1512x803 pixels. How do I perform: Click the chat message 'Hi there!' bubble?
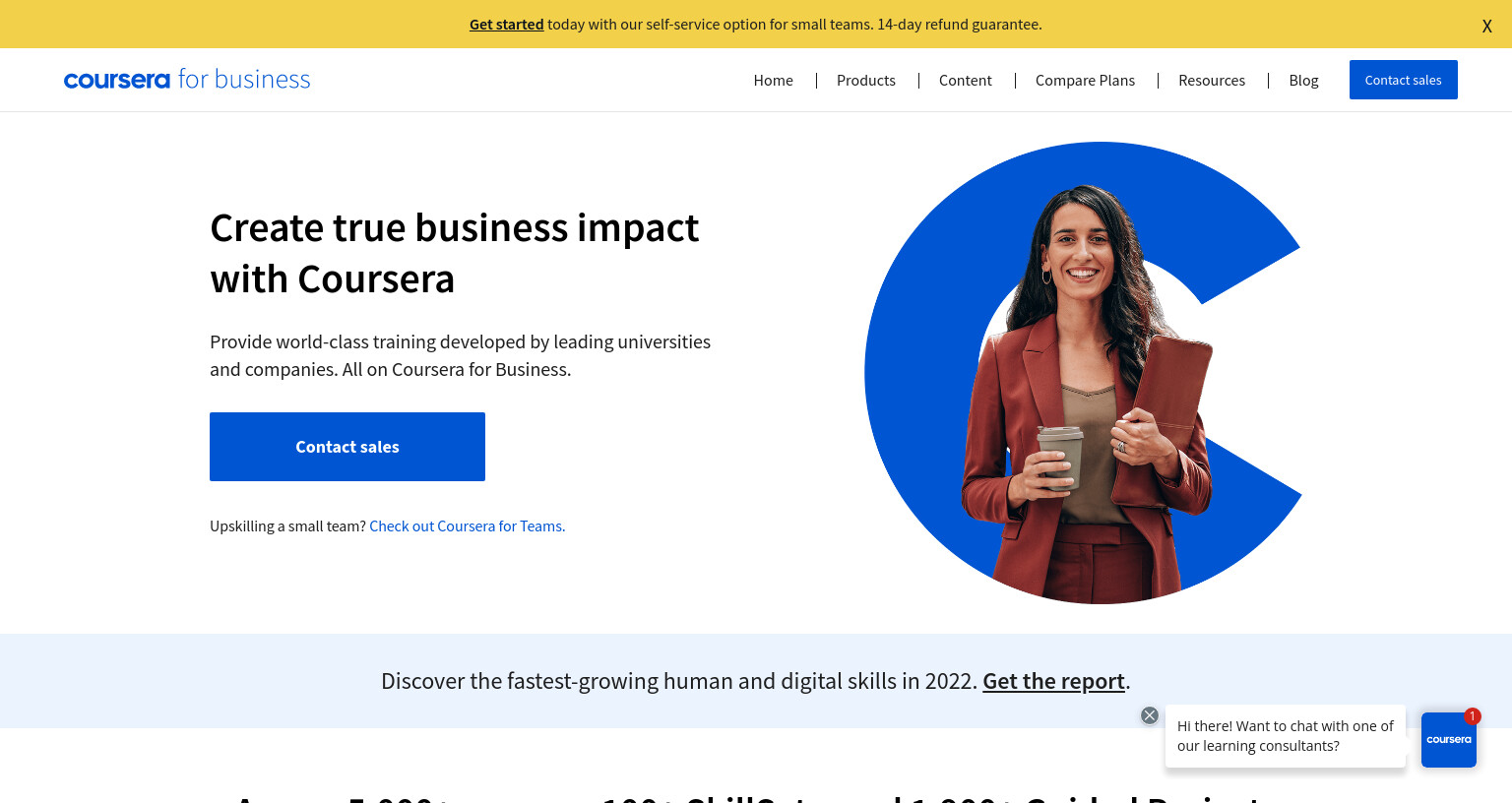point(1286,736)
